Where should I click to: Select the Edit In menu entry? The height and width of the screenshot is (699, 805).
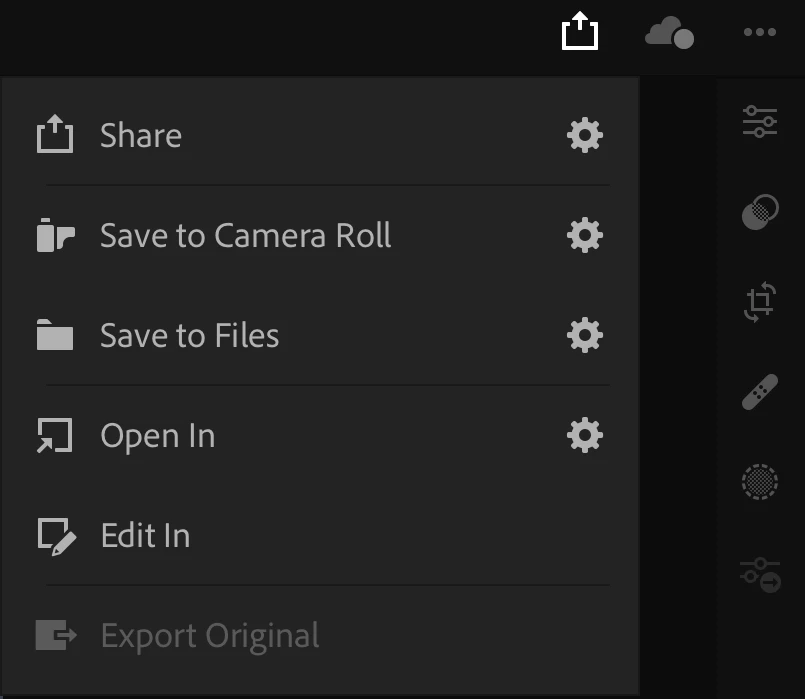point(145,536)
